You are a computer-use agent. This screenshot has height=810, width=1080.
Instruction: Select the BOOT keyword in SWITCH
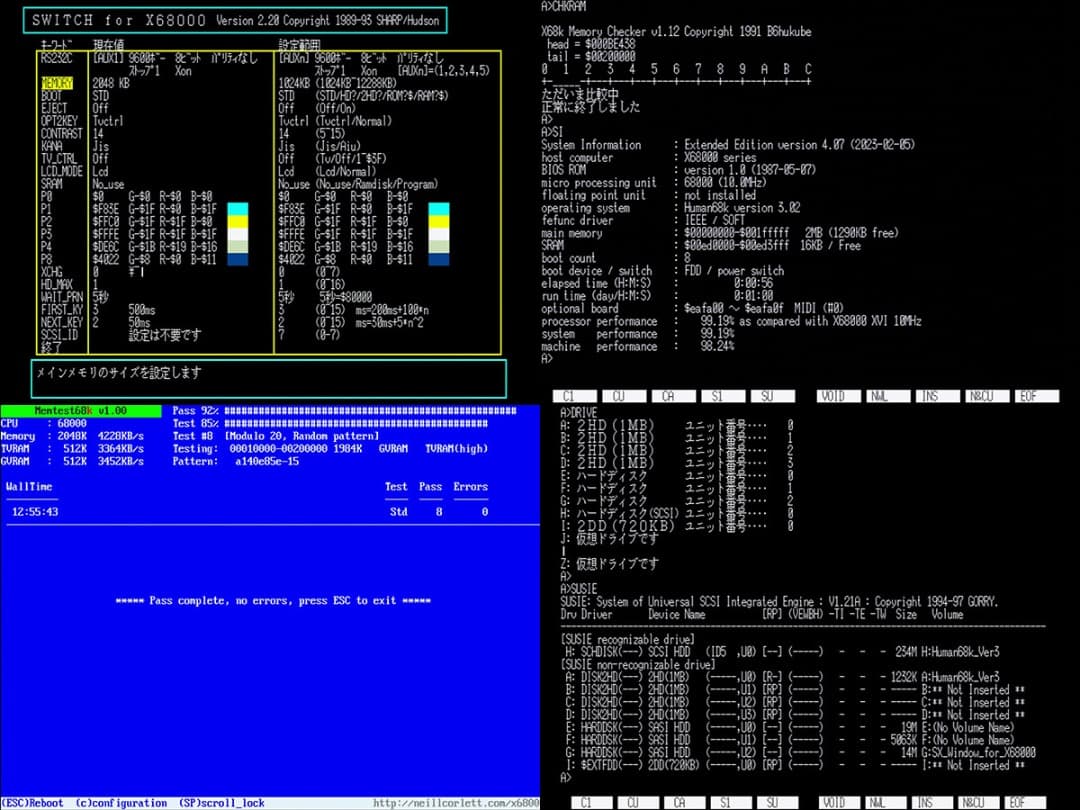(x=52, y=96)
